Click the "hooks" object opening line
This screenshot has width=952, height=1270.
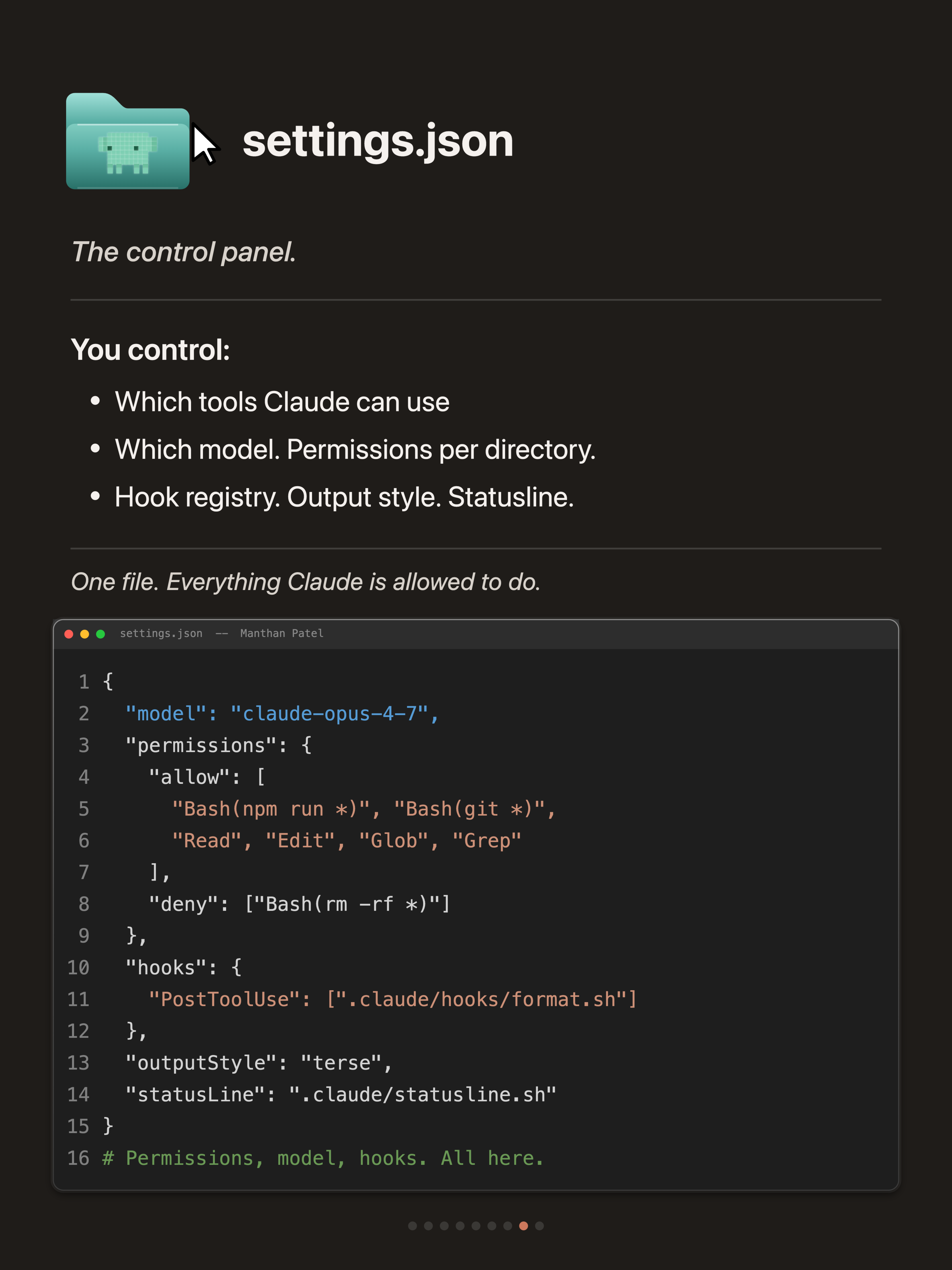pyautogui.click(x=184, y=967)
